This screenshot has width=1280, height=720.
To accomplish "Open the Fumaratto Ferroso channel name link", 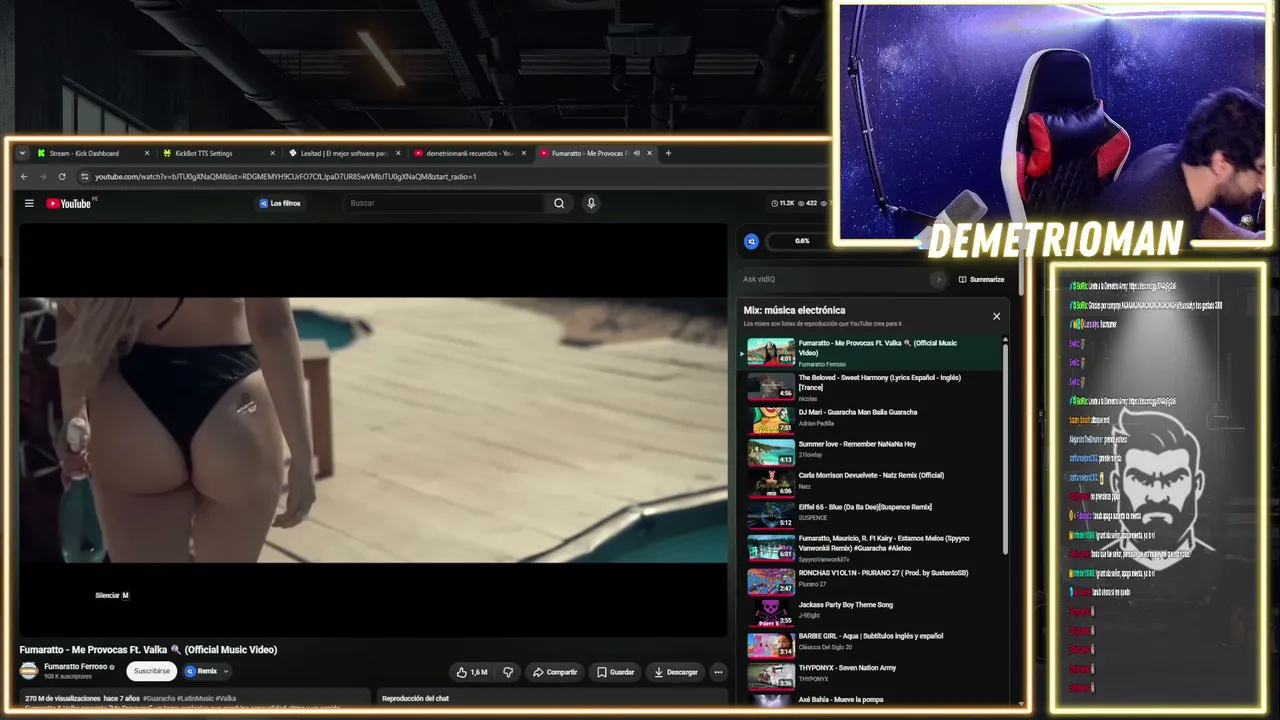I will 75,666.
